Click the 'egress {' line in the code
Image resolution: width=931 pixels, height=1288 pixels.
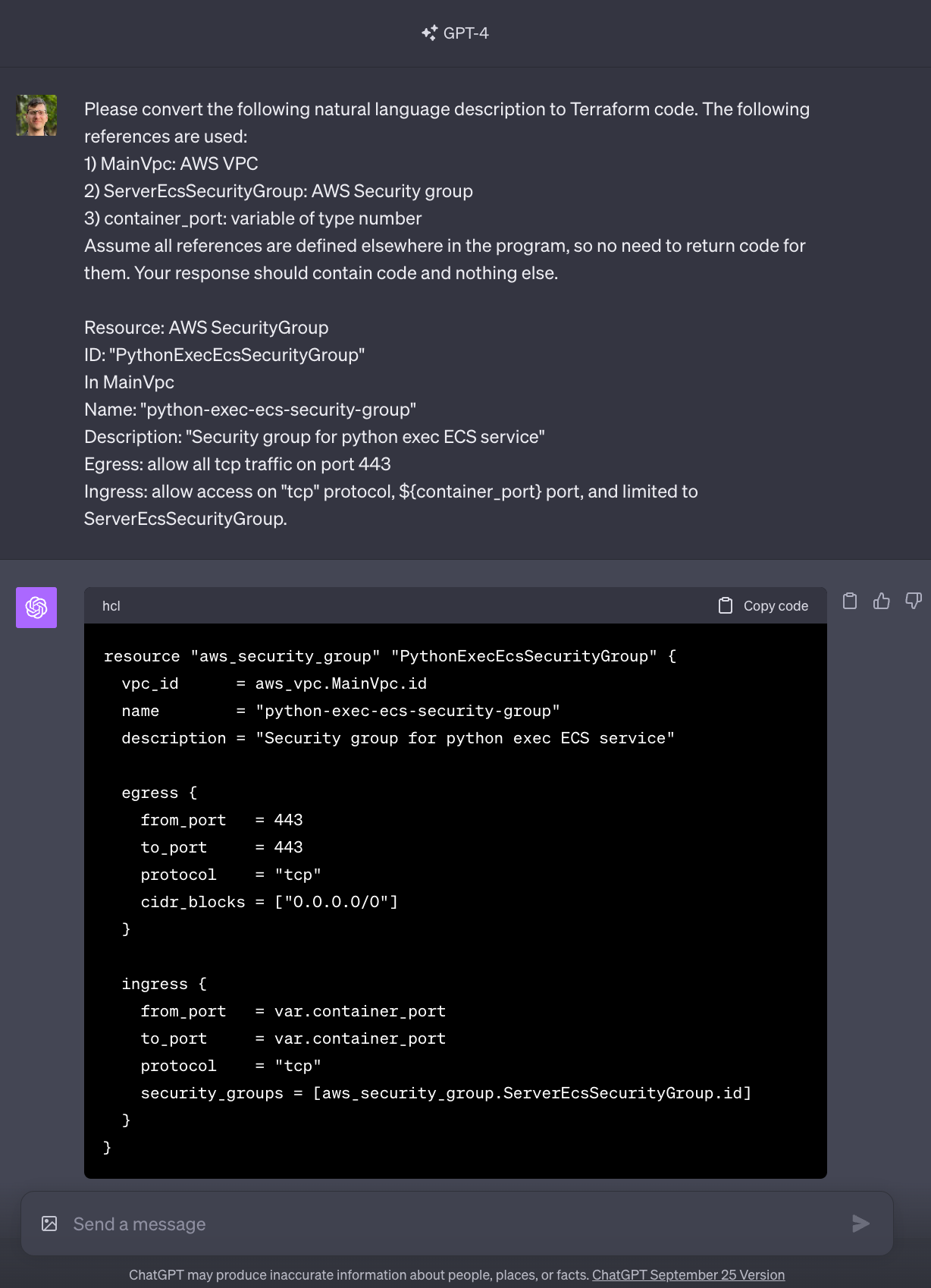click(159, 793)
